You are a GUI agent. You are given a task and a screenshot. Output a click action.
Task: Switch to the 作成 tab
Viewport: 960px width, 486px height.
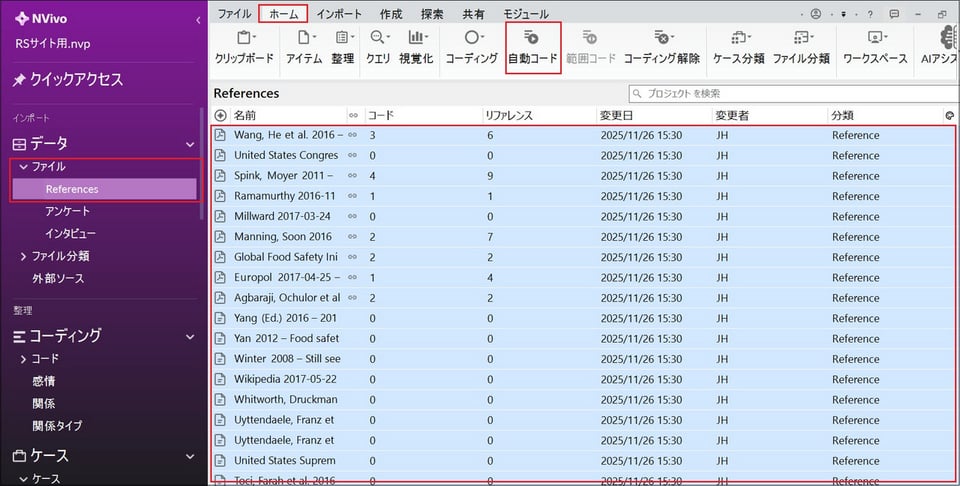(391, 13)
